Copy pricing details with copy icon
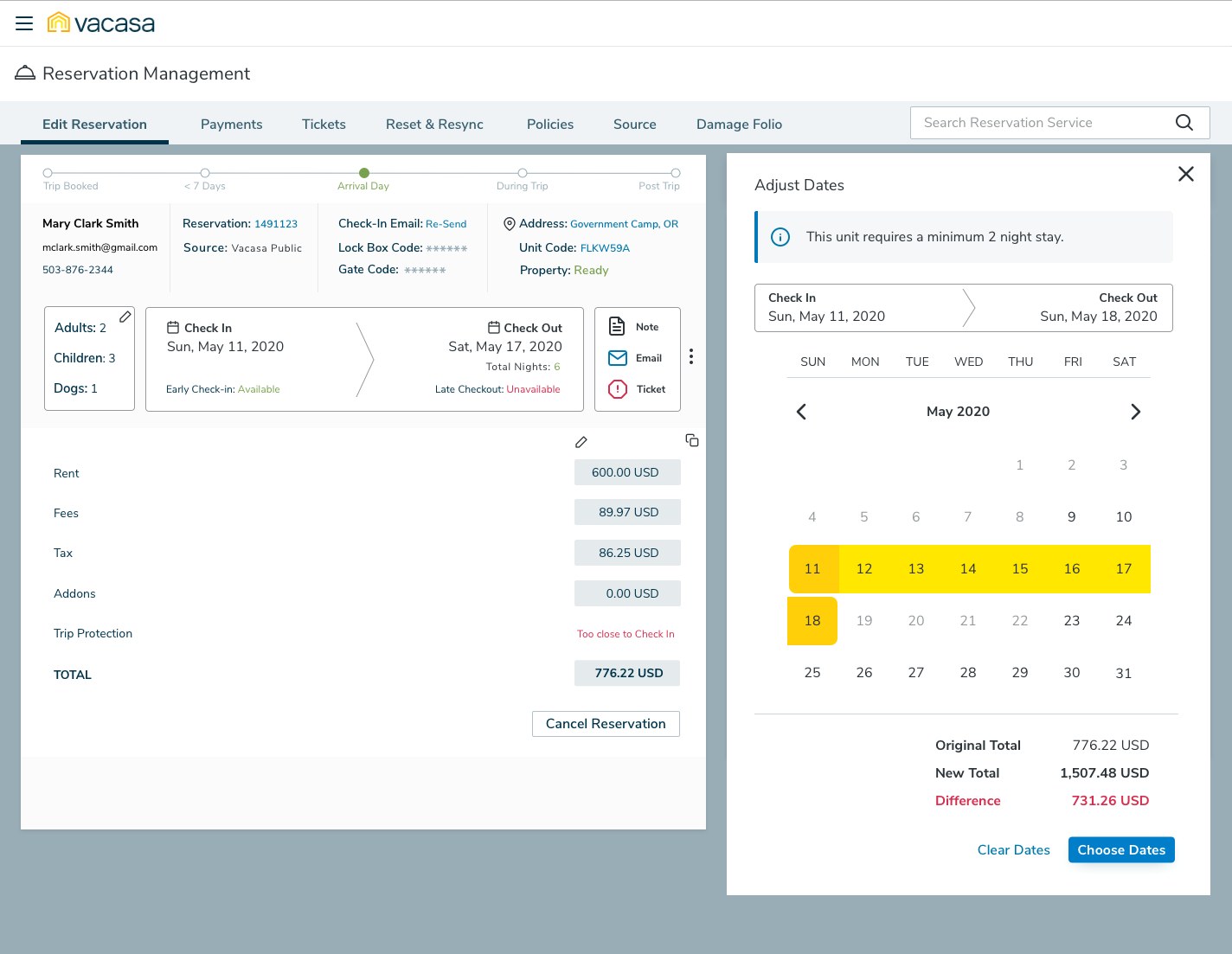The height and width of the screenshot is (954, 1232). (x=692, y=440)
